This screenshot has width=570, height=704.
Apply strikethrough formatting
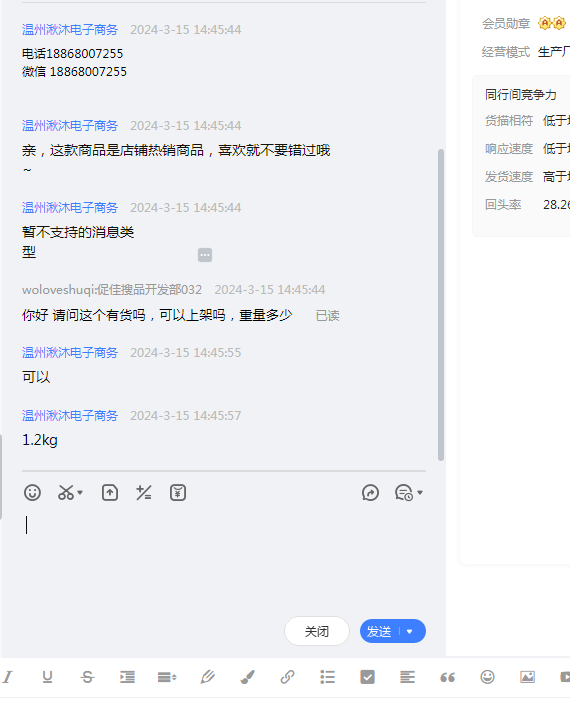pos(88,677)
